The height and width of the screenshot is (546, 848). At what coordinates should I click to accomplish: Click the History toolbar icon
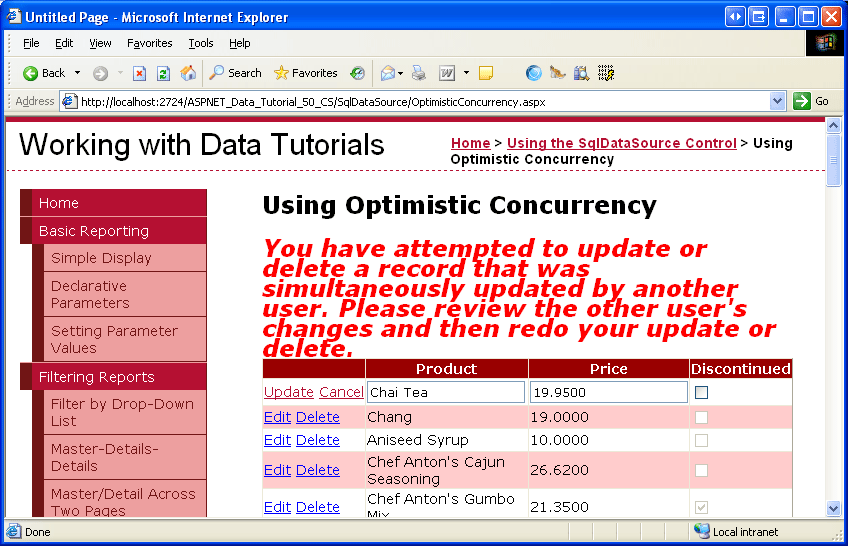[x=358, y=73]
